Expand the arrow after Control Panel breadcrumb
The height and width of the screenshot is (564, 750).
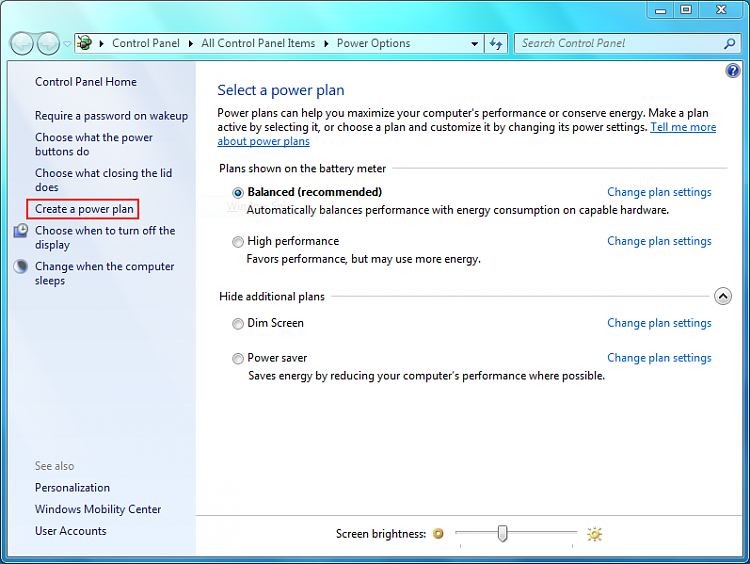coord(191,44)
